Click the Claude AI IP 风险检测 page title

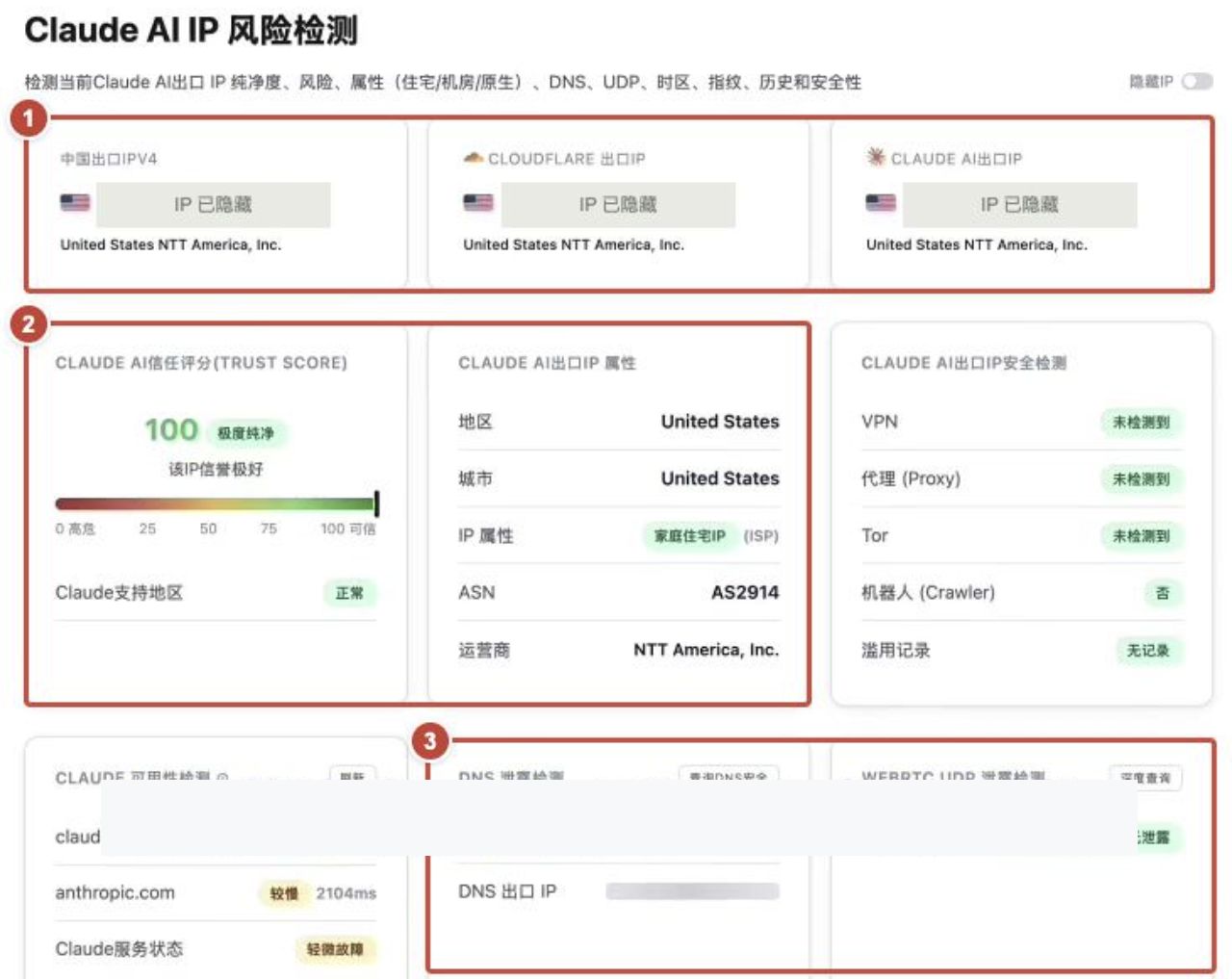(192, 31)
